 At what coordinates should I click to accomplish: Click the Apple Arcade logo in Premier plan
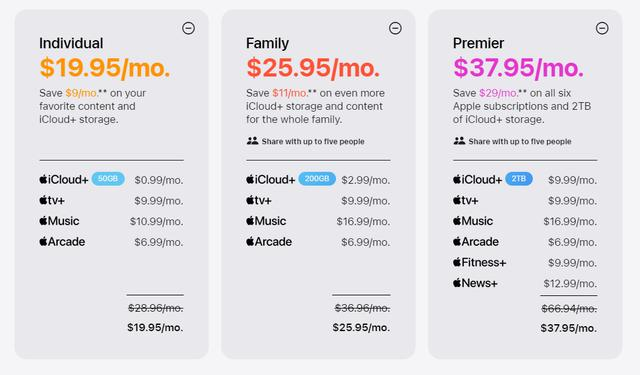pyautogui.click(x=476, y=242)
